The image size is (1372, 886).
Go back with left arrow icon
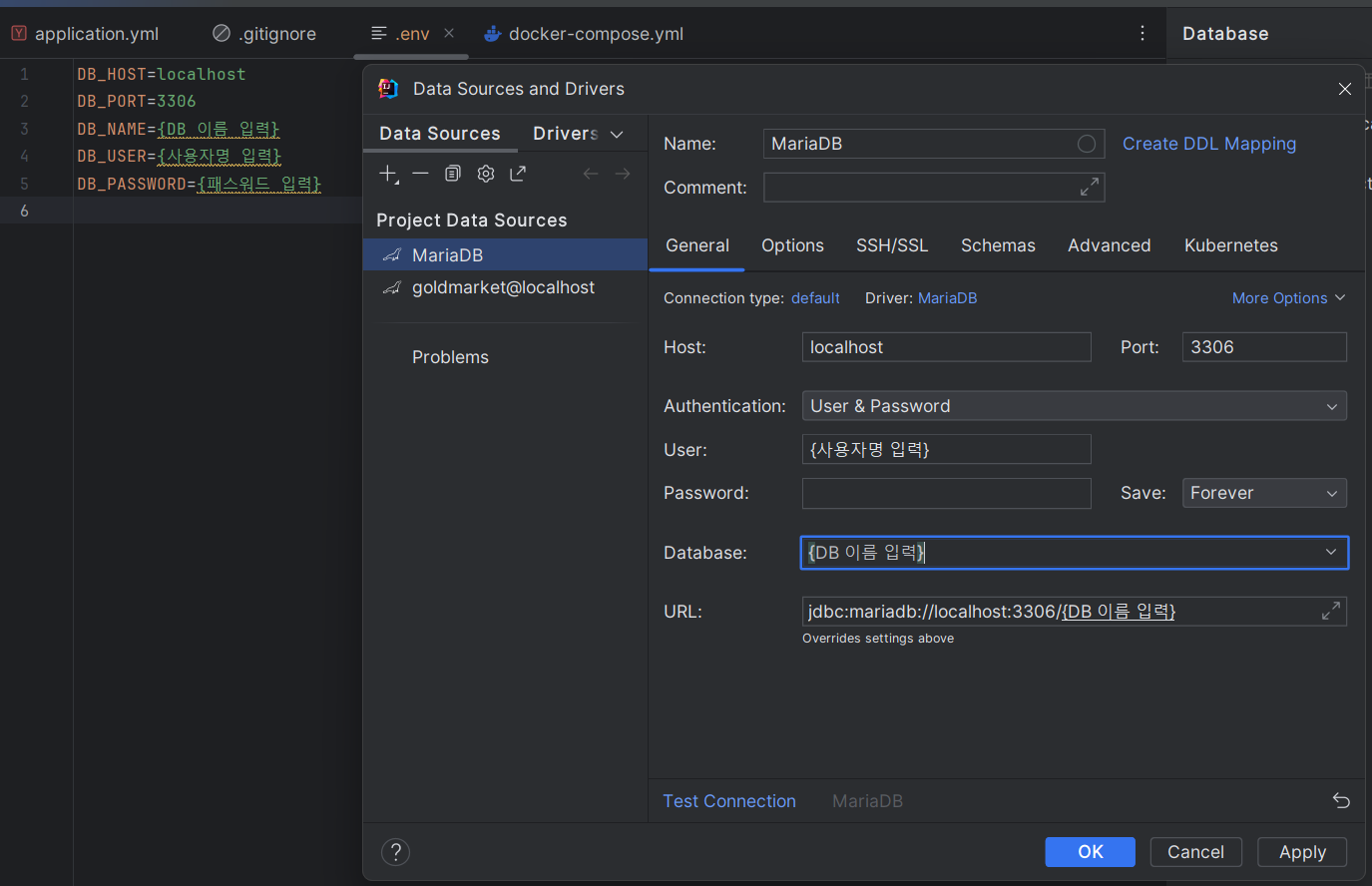click(591, 174)
